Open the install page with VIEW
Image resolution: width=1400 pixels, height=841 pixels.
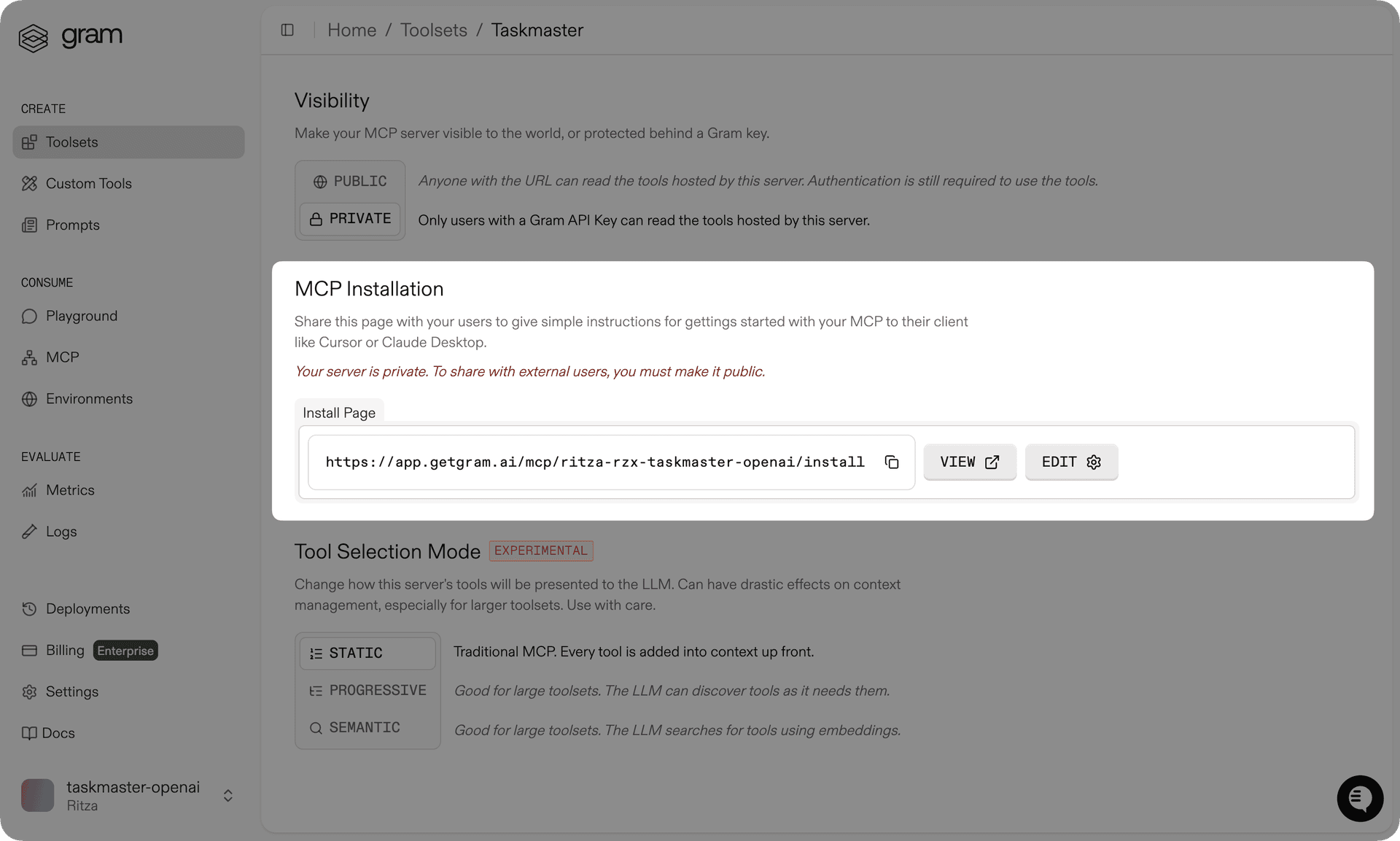coord(969,462)
